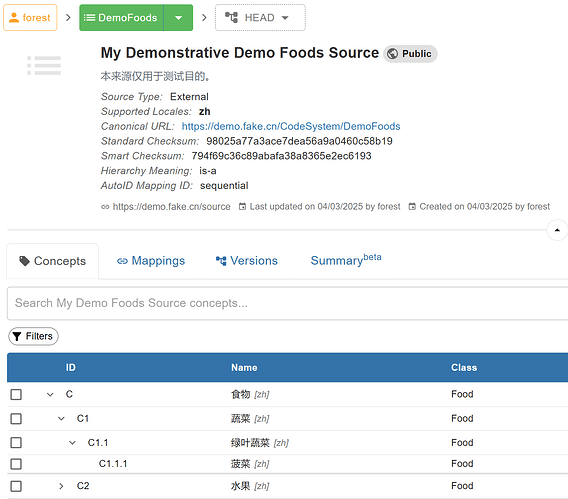The image size is (568, 499).
Task: Click the calendar icon before Last updated
Action: (242, 206)
